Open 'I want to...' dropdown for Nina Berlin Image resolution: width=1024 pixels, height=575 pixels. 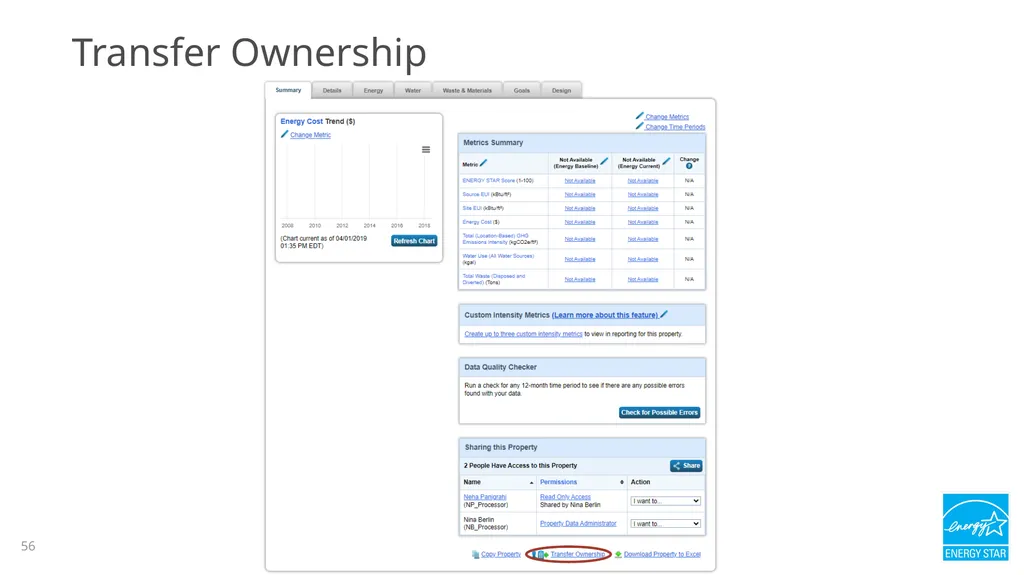(665, 524)
